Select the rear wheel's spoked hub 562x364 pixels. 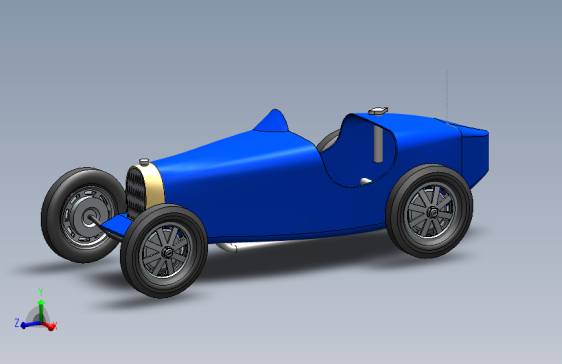pyautogui.click(x=432, y=211)
